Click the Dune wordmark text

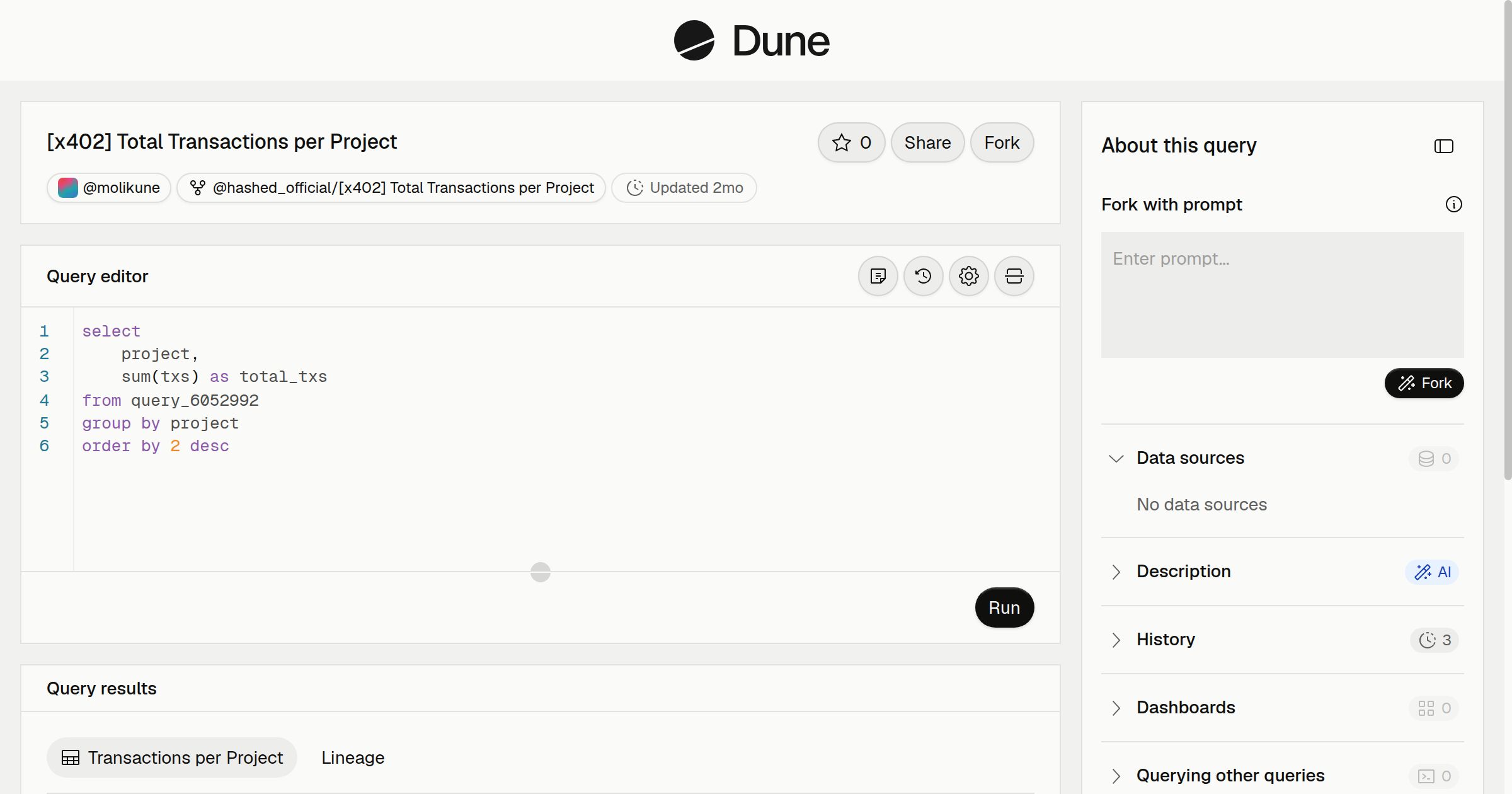(781, 41)
